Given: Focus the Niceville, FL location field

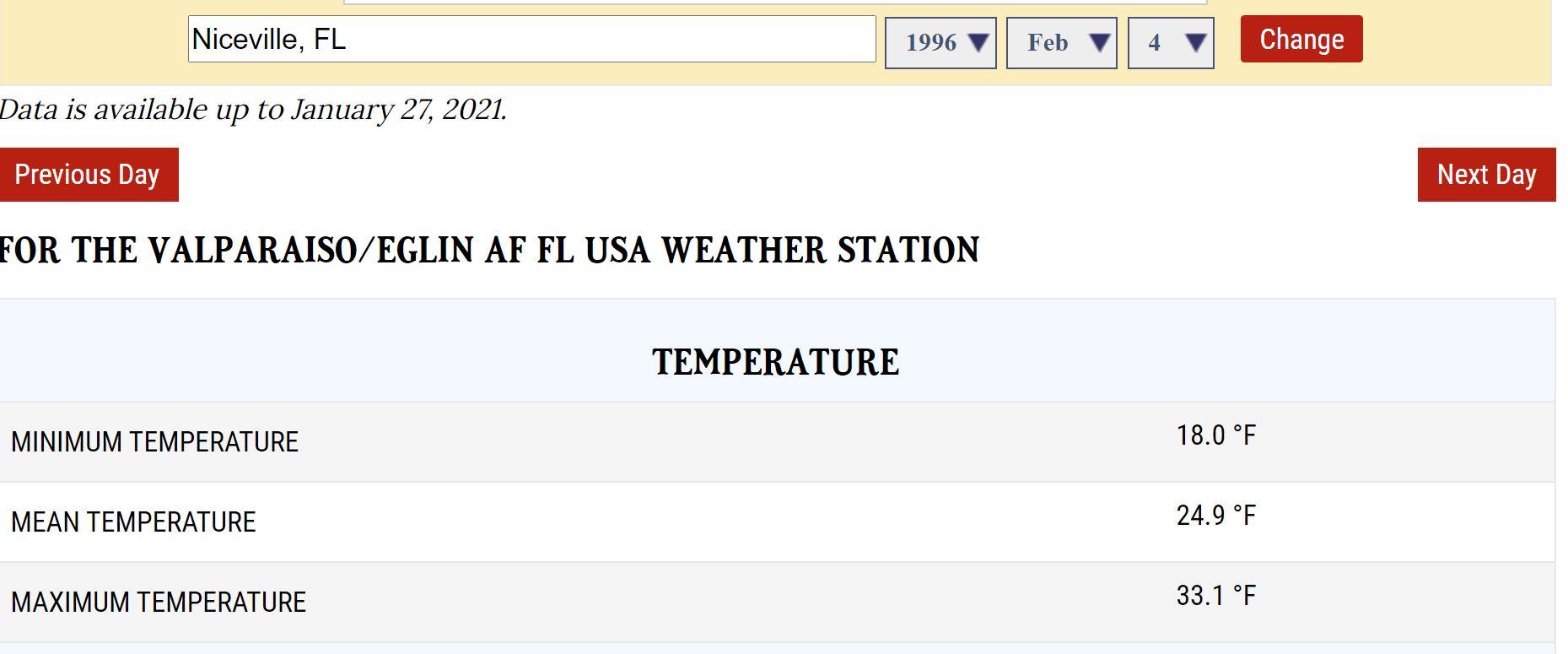Looking at the screenshot, I should tap(531, 39).
